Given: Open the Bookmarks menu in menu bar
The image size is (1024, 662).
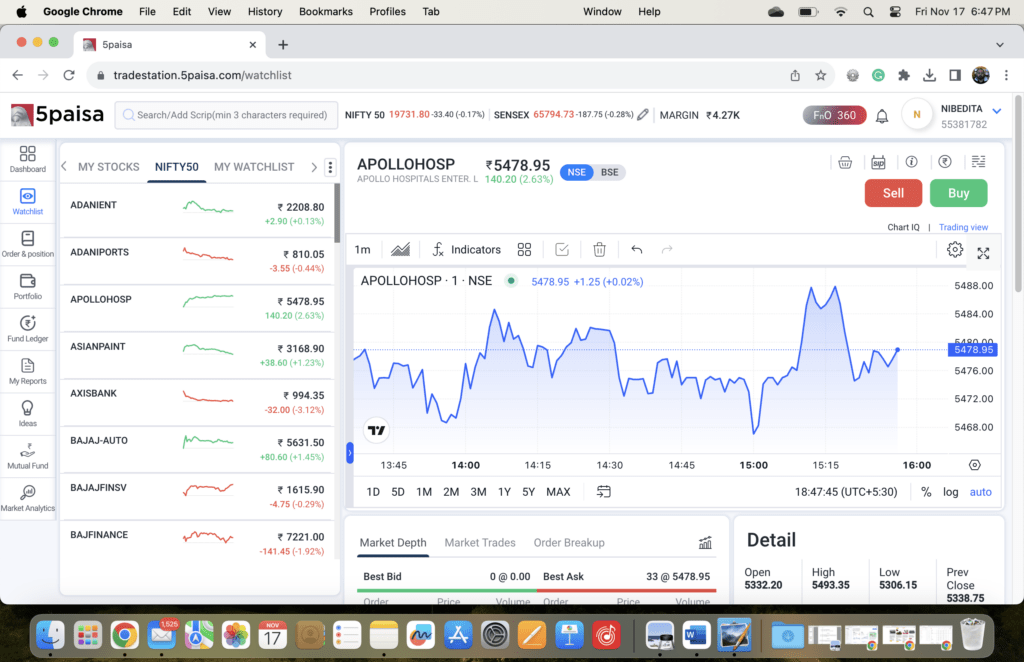Looking at the screenshot, I should [x=325, y=12].
